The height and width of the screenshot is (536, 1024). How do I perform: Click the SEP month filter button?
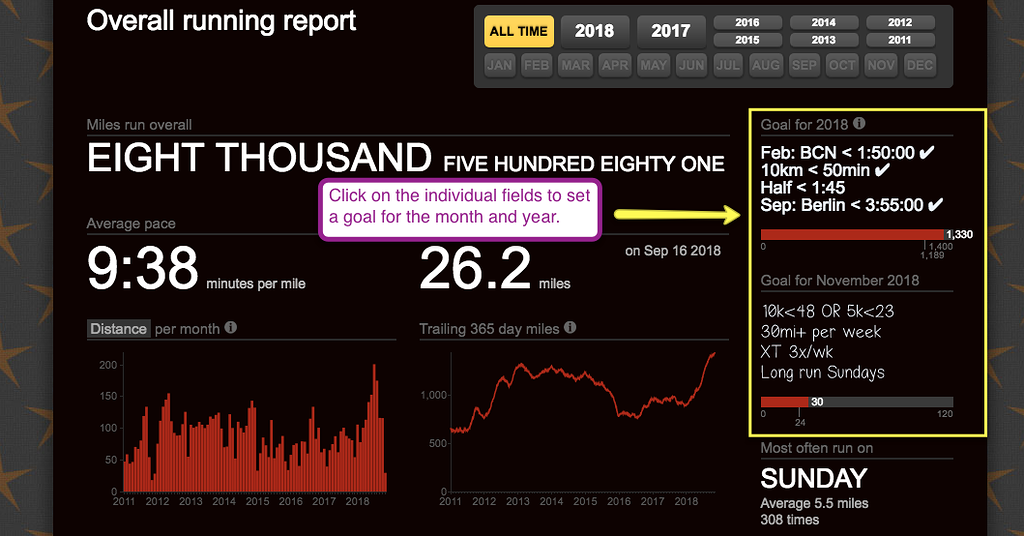804,65
